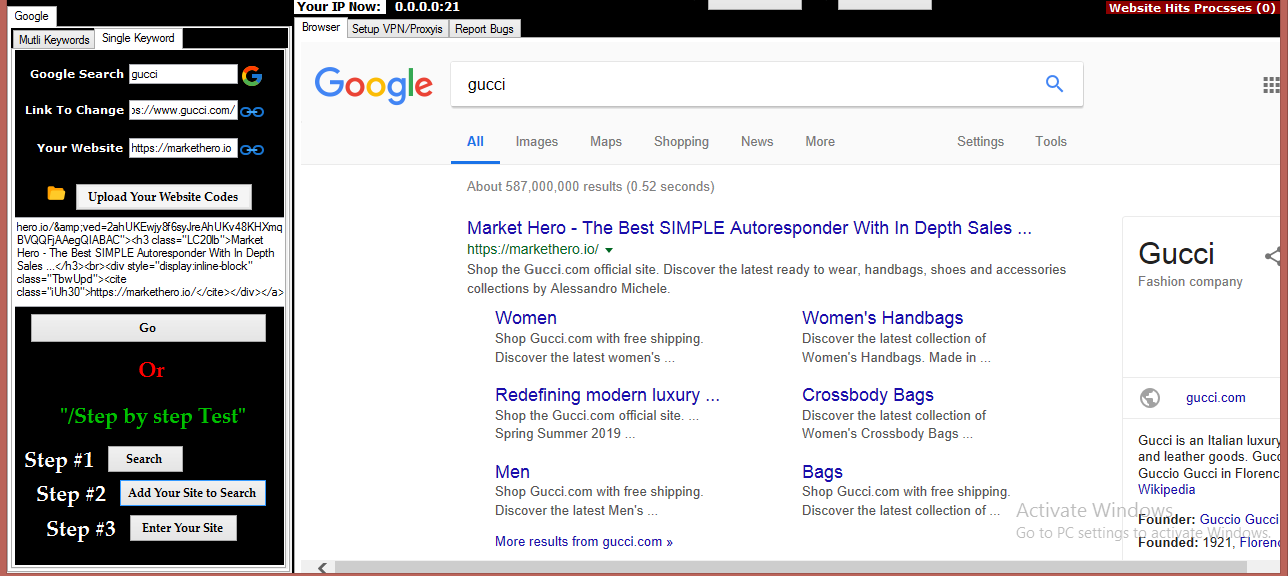
Task: Click the horizontal scrollbar left arrow
Action: click(321, 567)
